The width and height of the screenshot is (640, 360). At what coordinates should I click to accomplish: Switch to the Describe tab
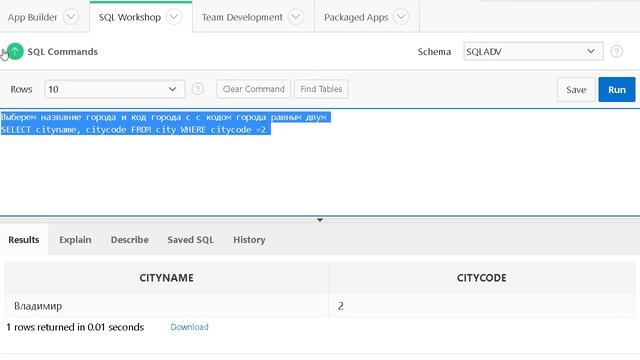130,240
